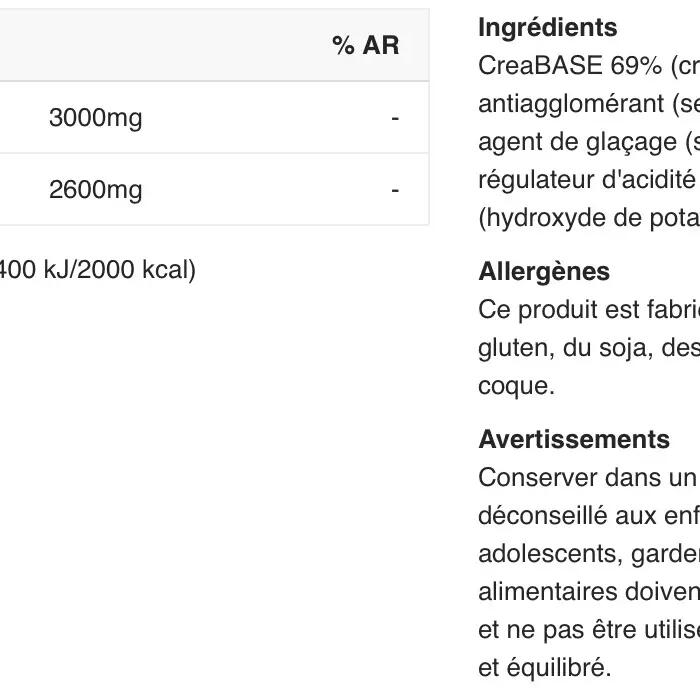This screenshot has height=700, width=700.
Task: Click the Avertissements heading
Action: tap(574, 440)
